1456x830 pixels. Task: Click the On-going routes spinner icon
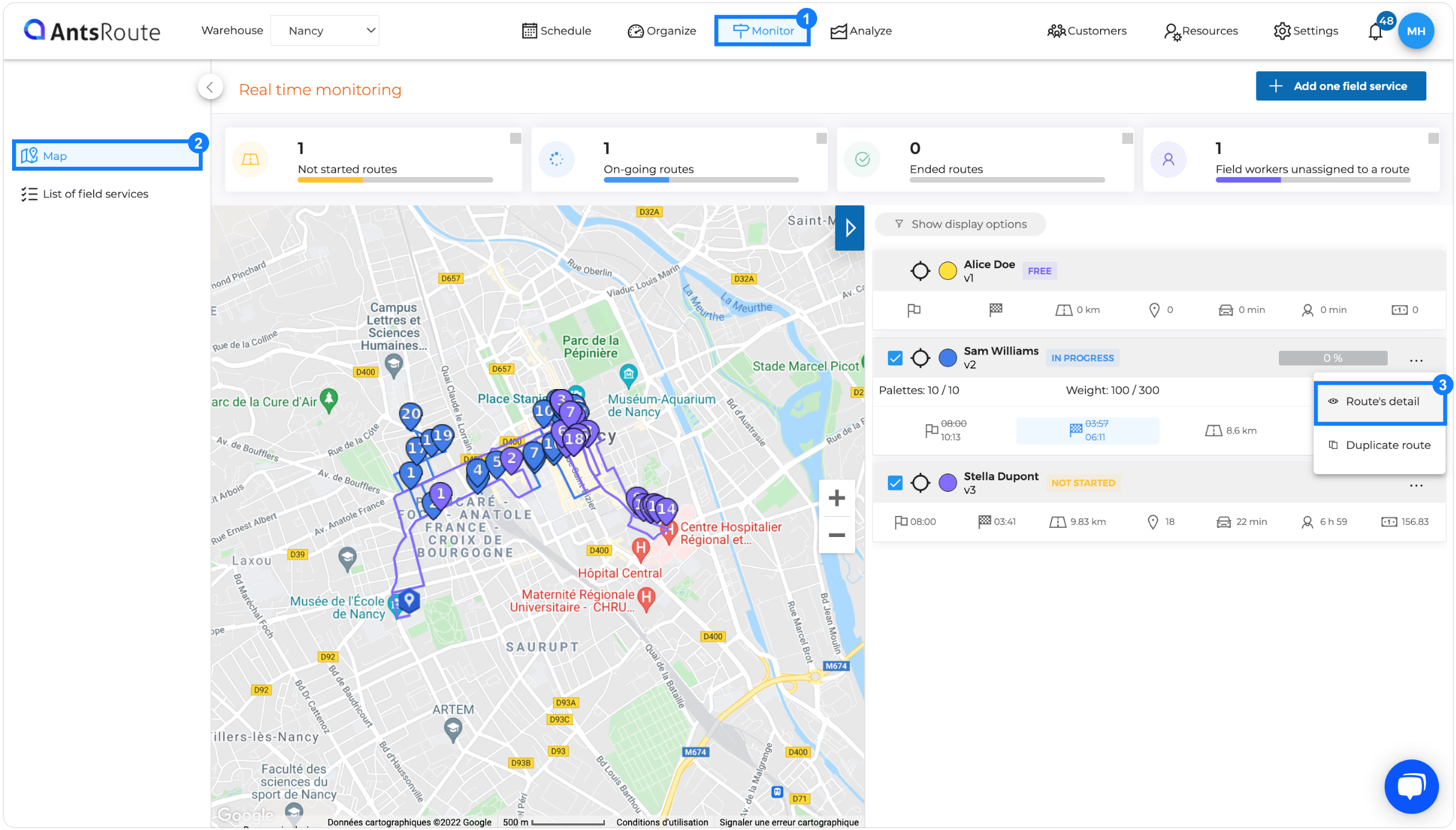click(x=556, y=159)
